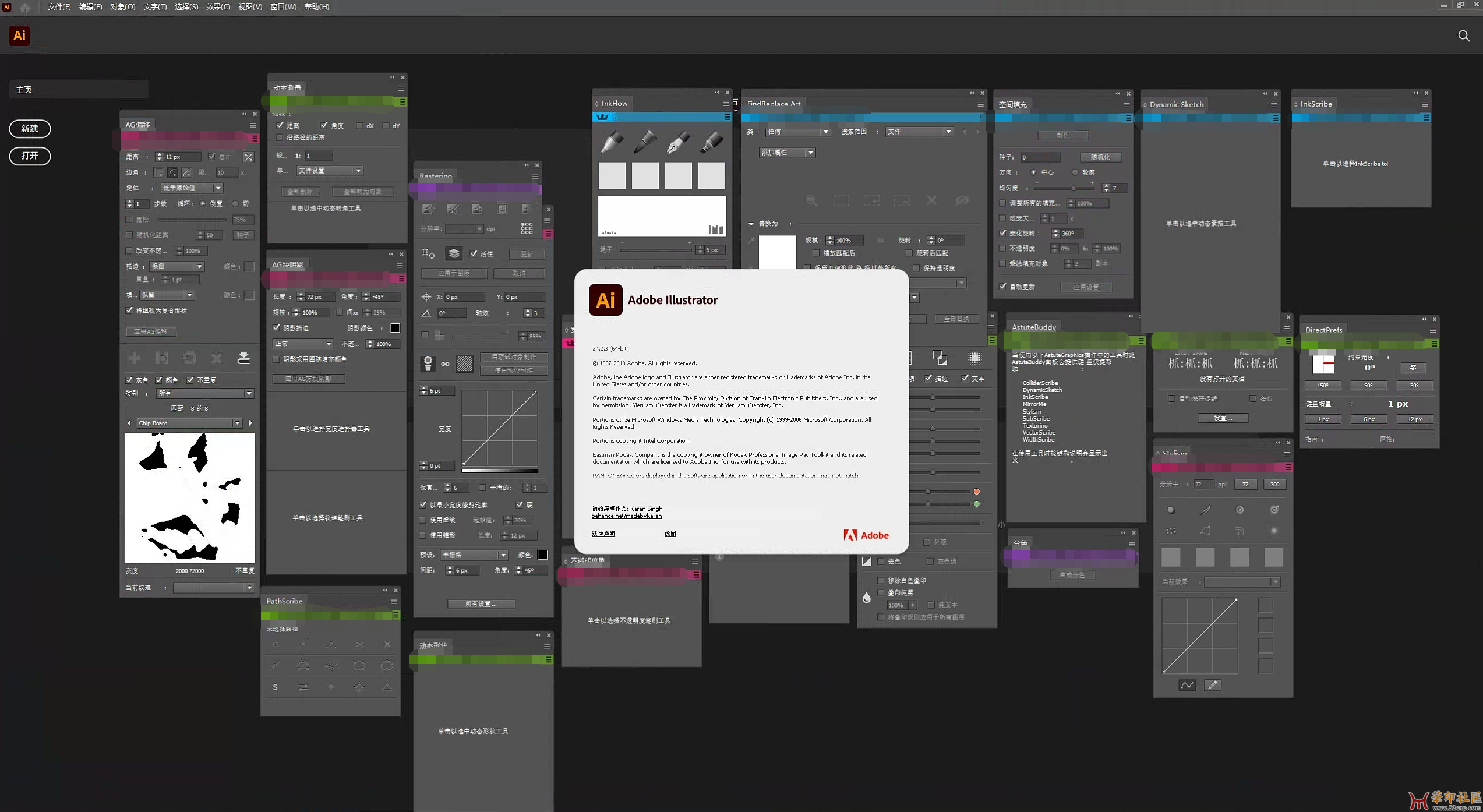
Task: Open the 描边 保留 dropdown in AG偏移
Action: [x=176, y=266]
